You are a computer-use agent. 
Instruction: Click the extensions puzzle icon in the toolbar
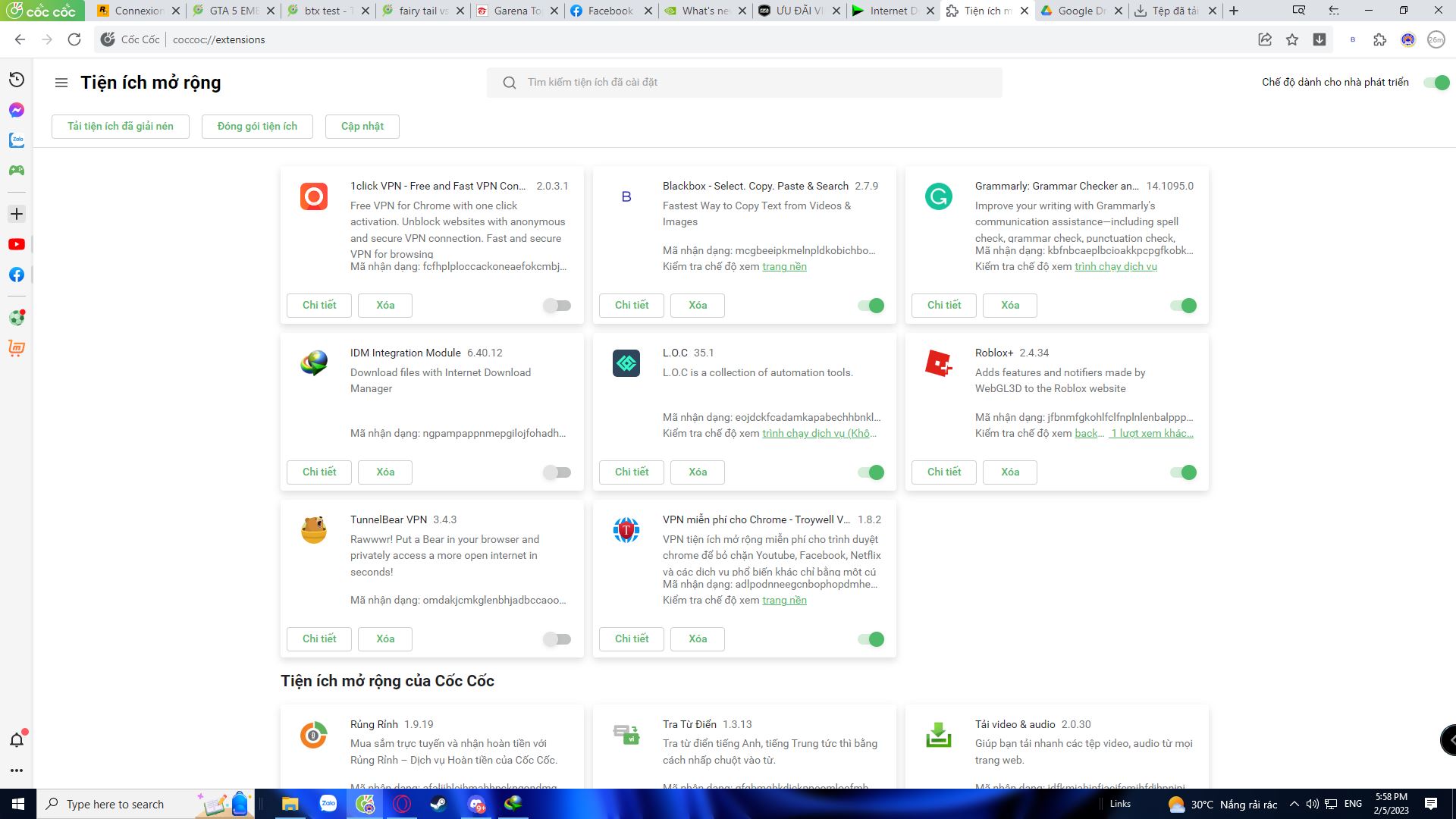click(x=1379, y=39)
